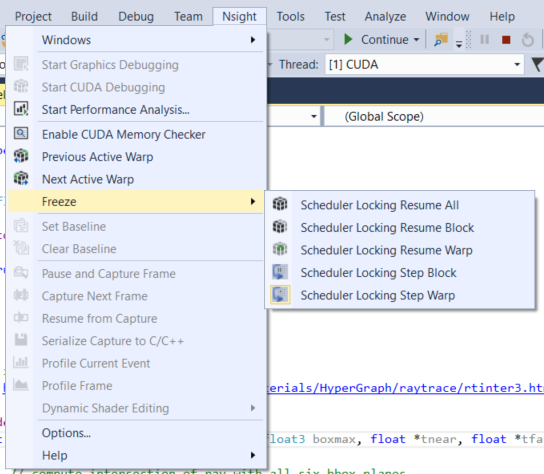Click the Resume from Capture icon
The image size is (544, 474).
coord(21,318)
